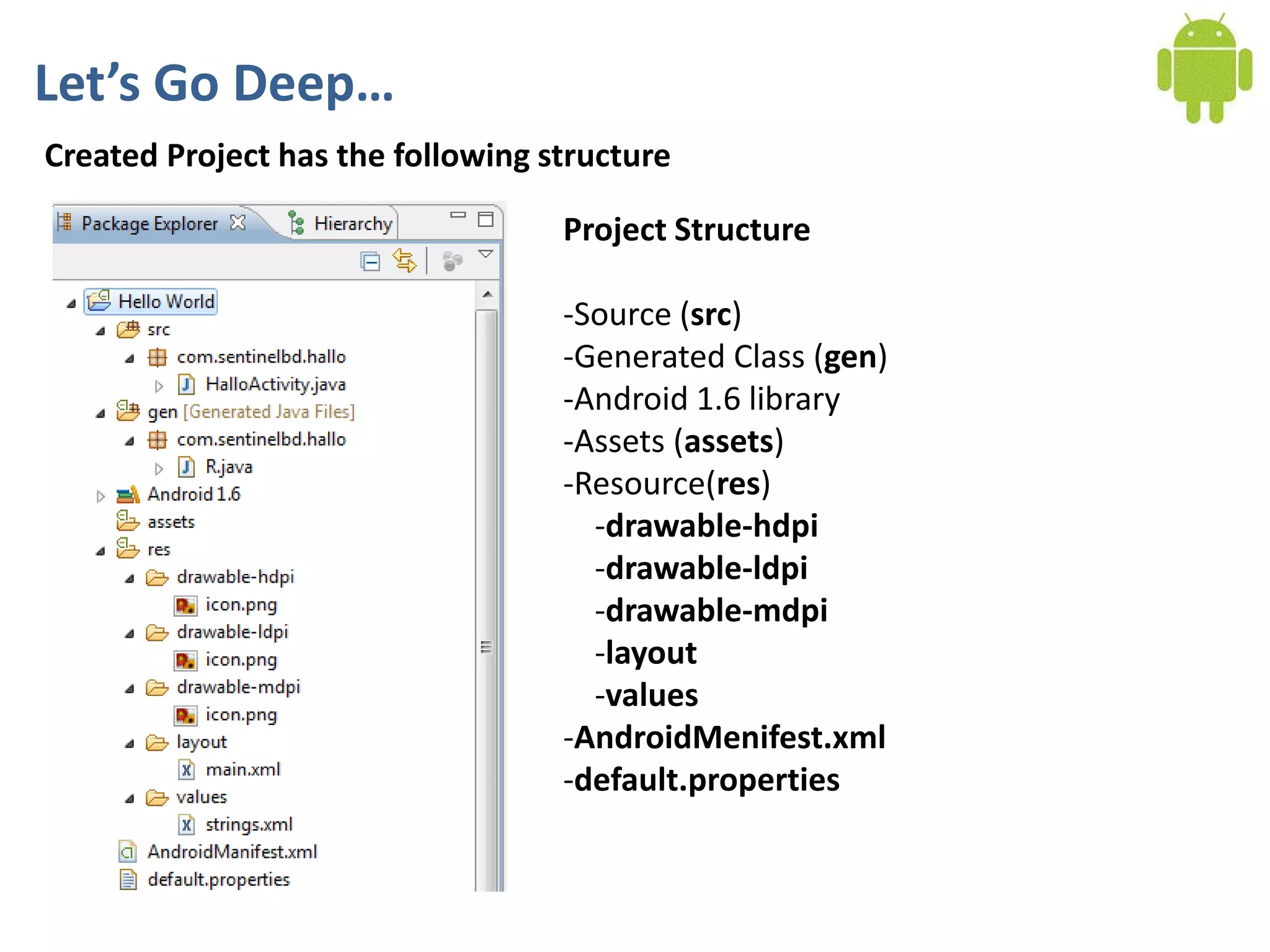
Task: Click the drawable-ldpi folder icon
Action: [157, 633]
